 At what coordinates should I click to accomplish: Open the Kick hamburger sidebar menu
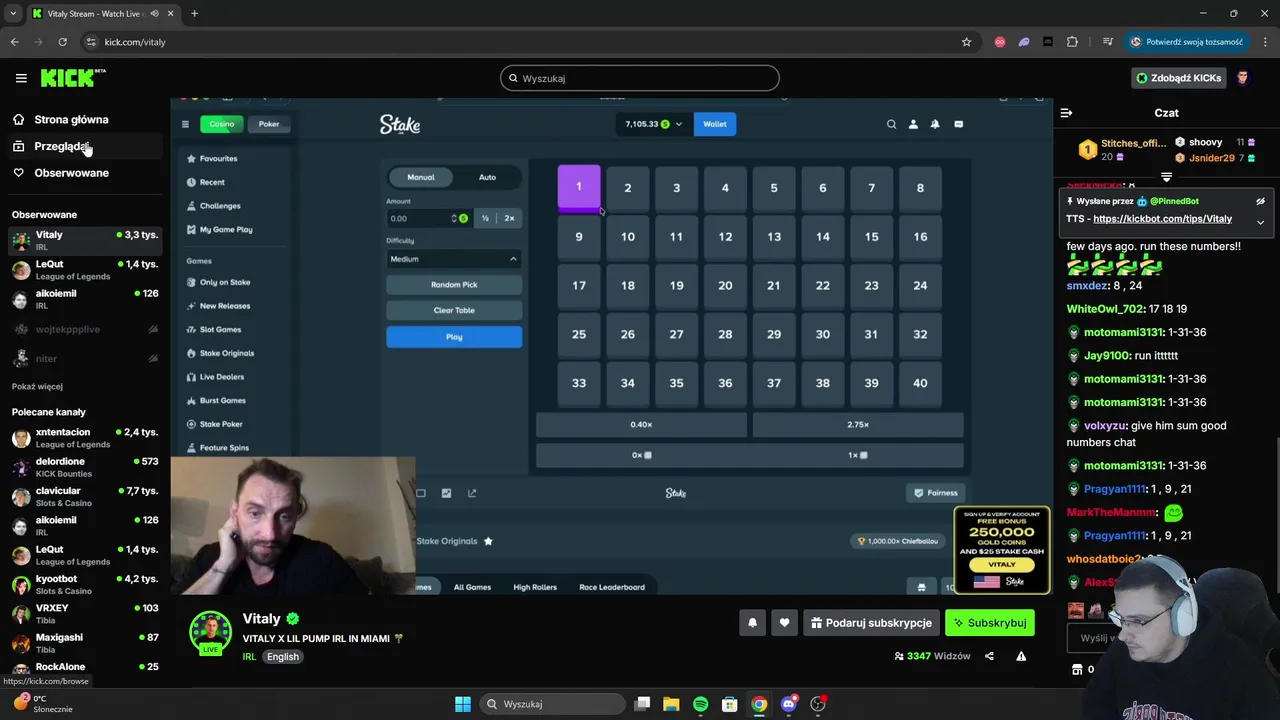click(21, 78)
